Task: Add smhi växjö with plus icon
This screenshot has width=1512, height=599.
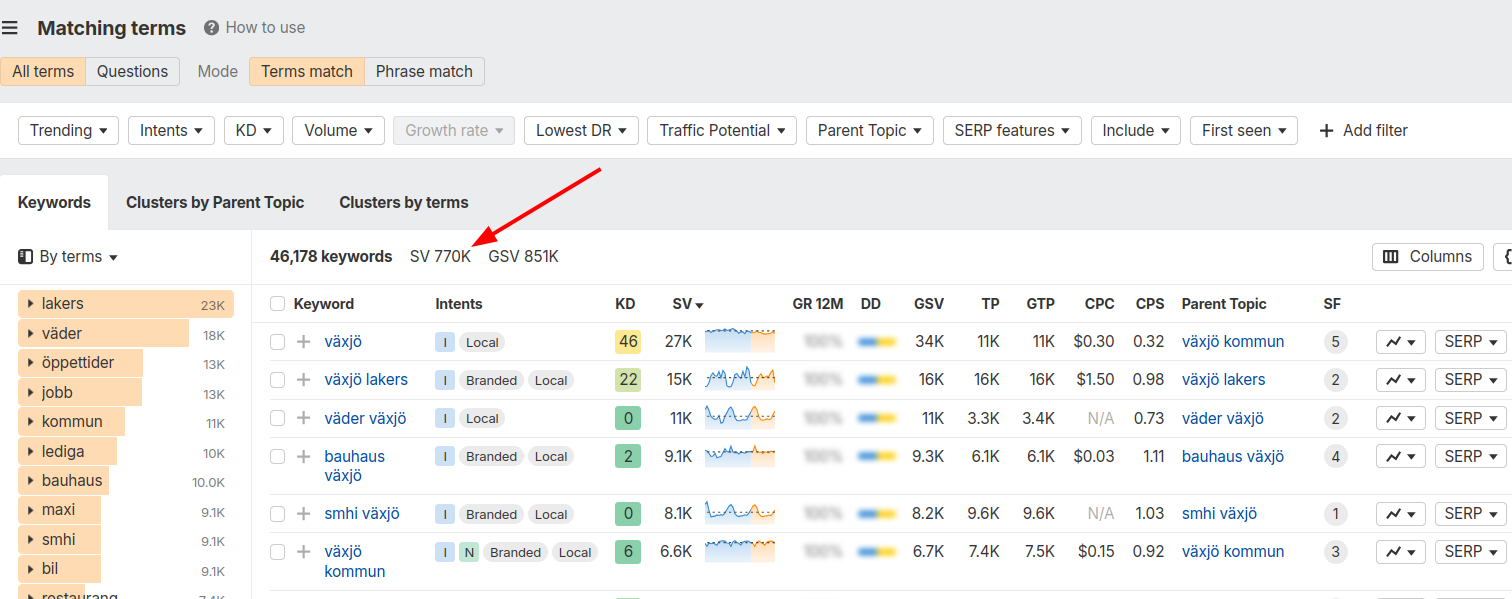Action: tap(304, 514)
